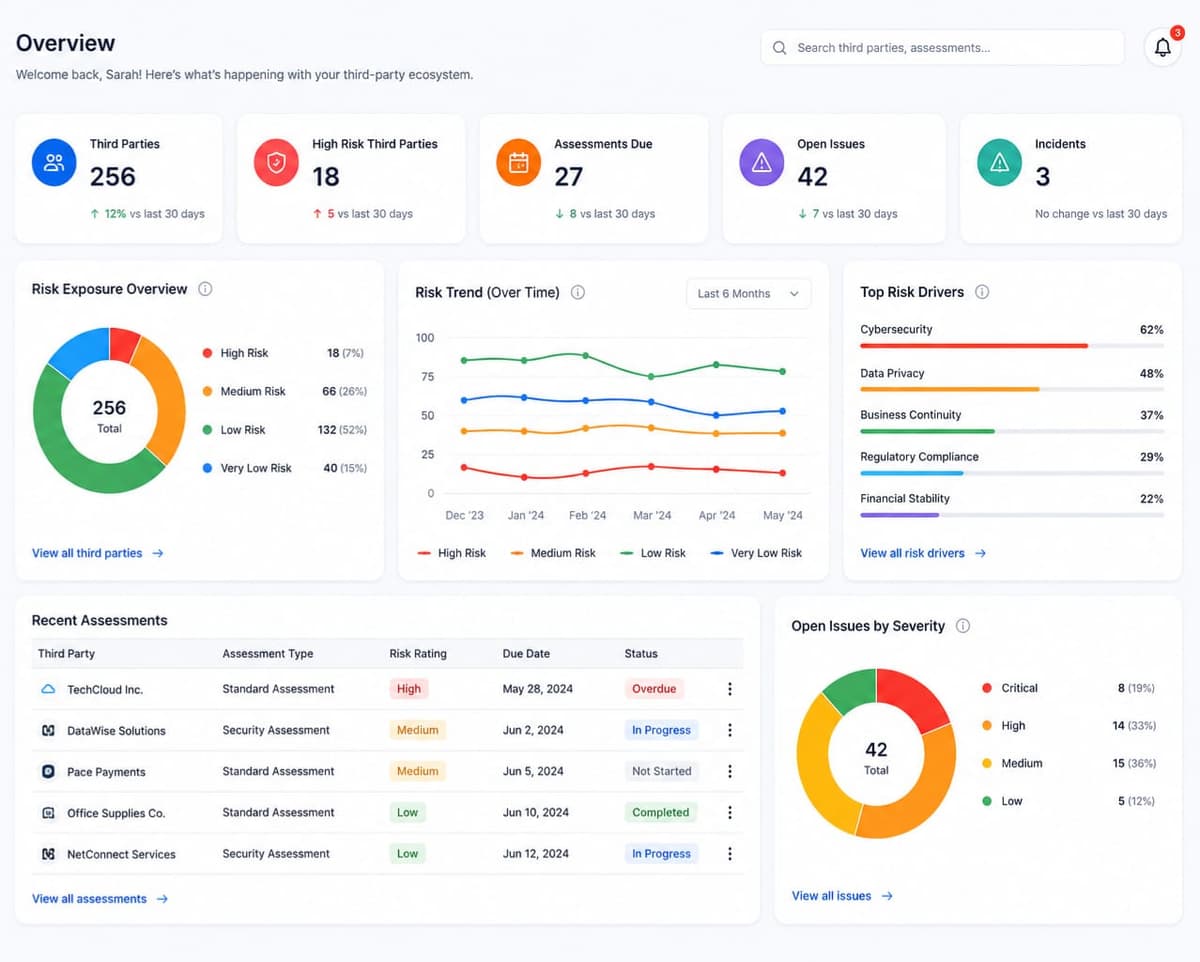Click the Not Started status badge
Image resolution: width=1200 pixels, height=962 pixels.
pyautogui.click(x=661, y=771)
